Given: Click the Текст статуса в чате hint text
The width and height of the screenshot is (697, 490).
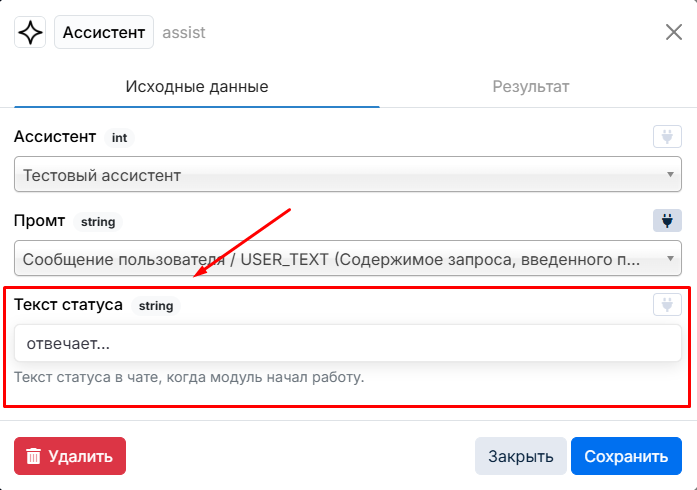Looking at the screenshot, I should point(189,377).
